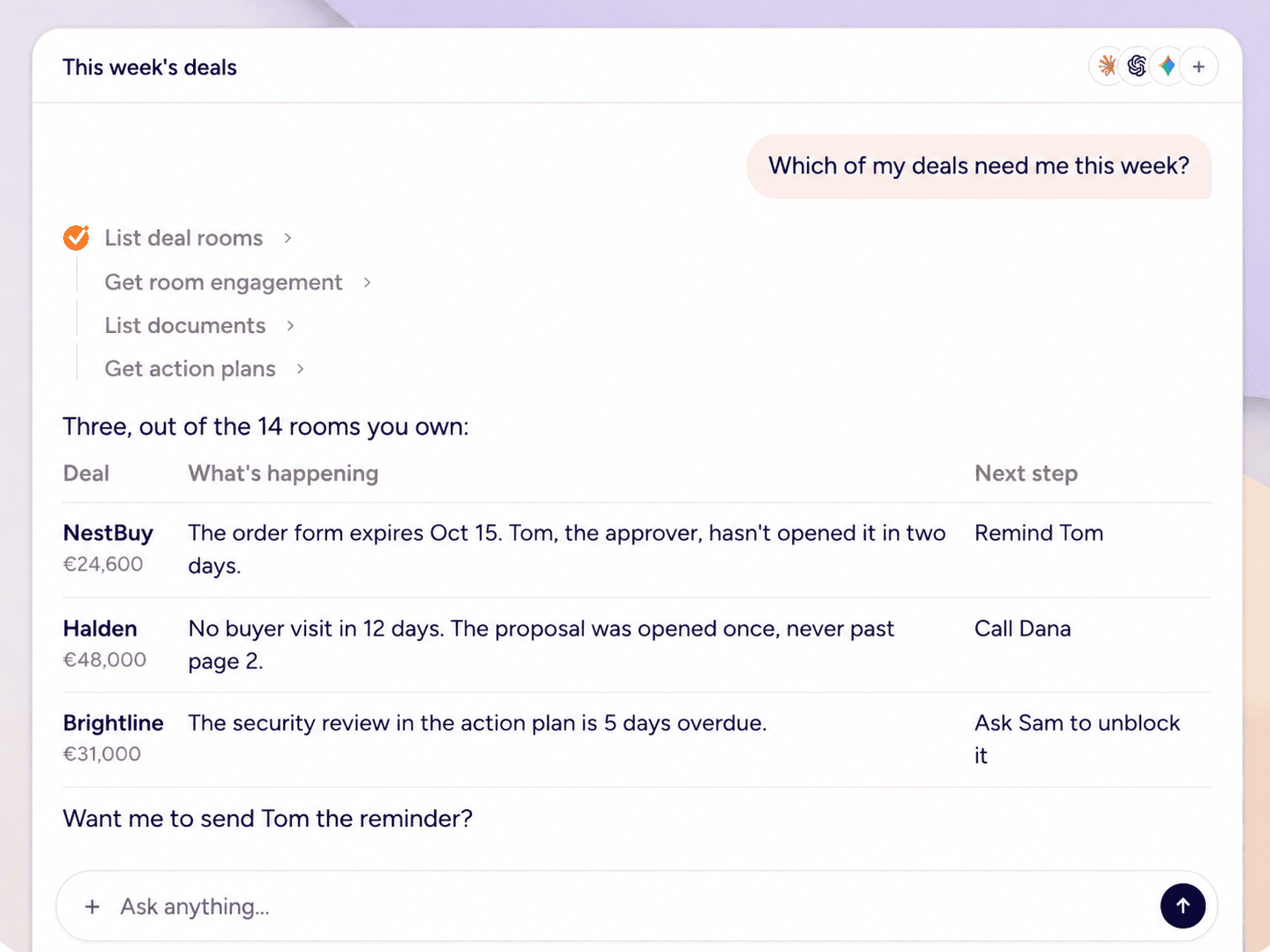Click the "What's happening" column header
Viewport: 1270px width, 952px height.
[283, 473]
